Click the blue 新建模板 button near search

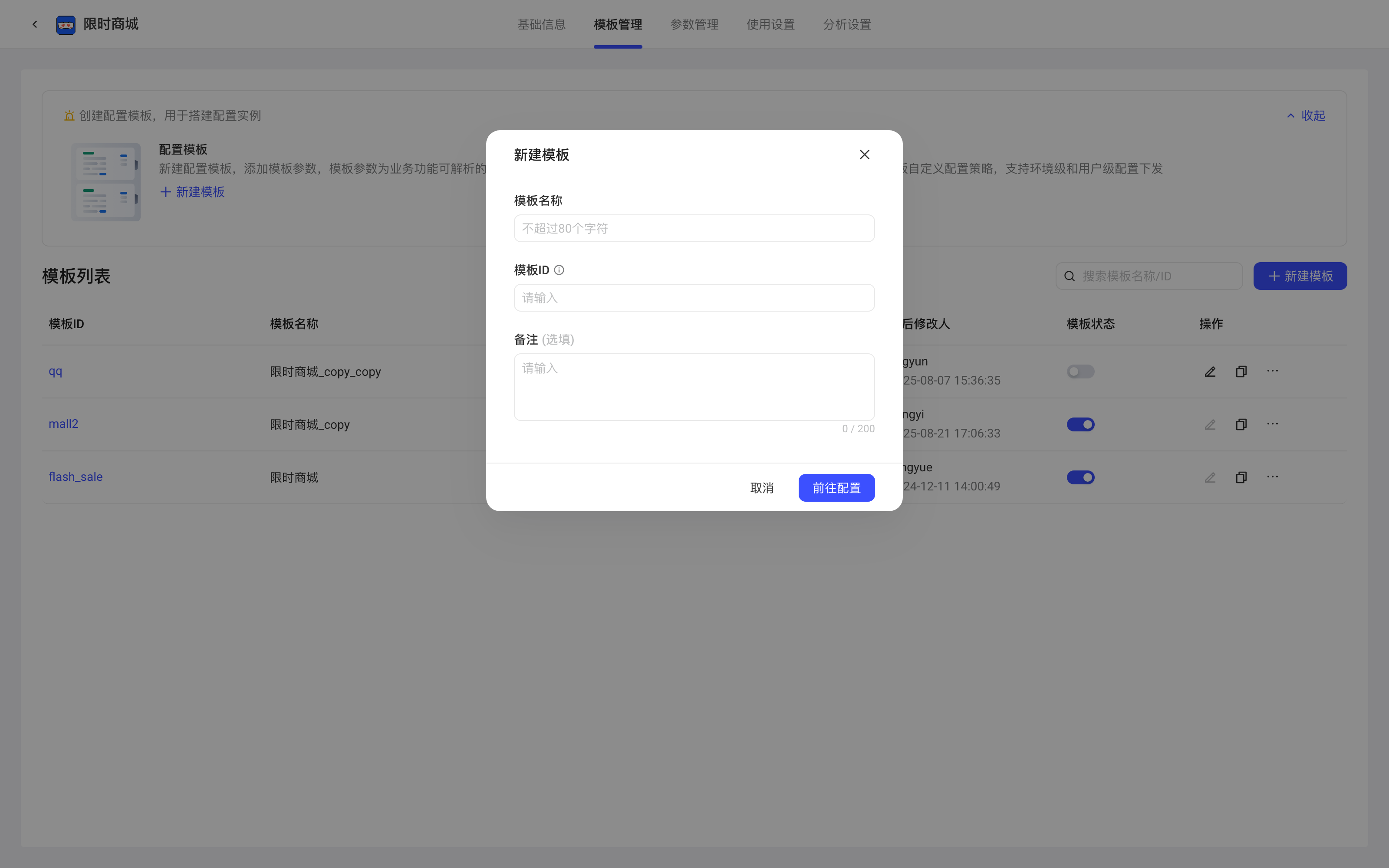pyautogui.click(x=1300, y=276)
